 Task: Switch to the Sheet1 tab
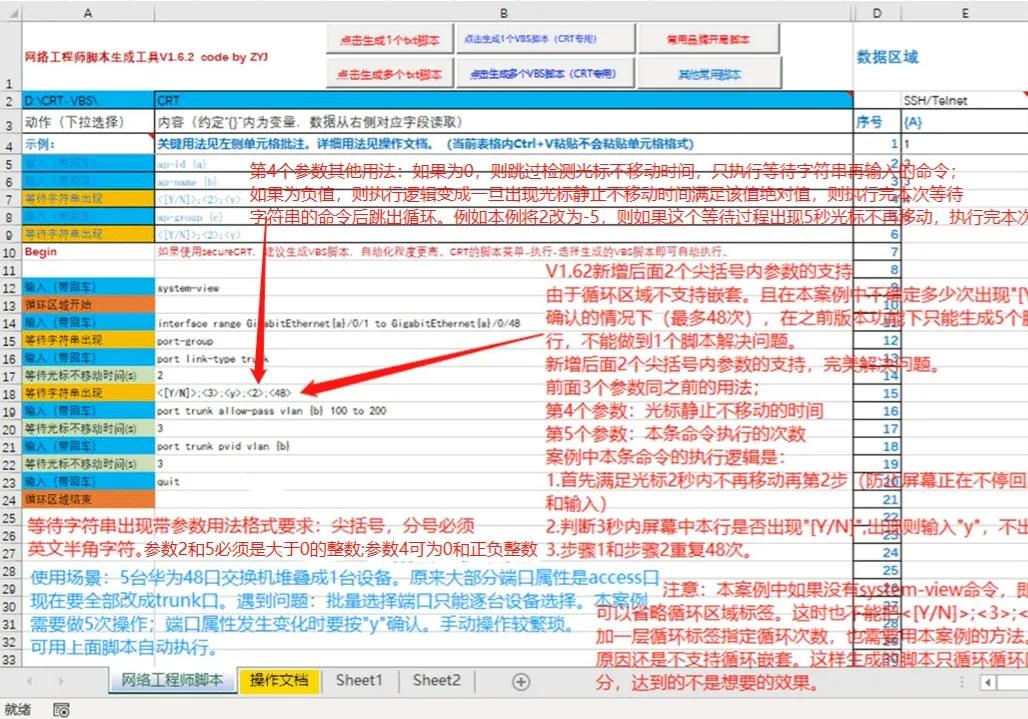pos(359,681)
